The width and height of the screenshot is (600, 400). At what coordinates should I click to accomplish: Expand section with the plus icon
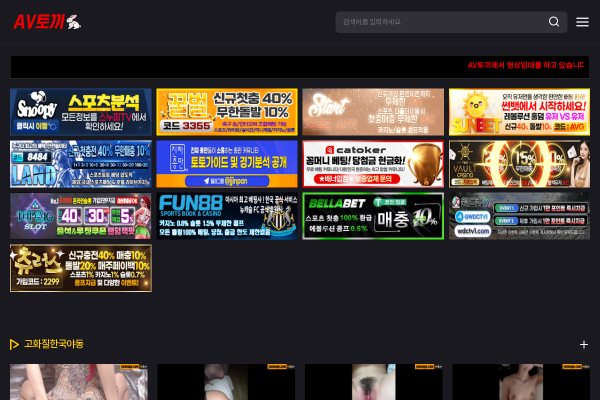[x=584, y=344]
